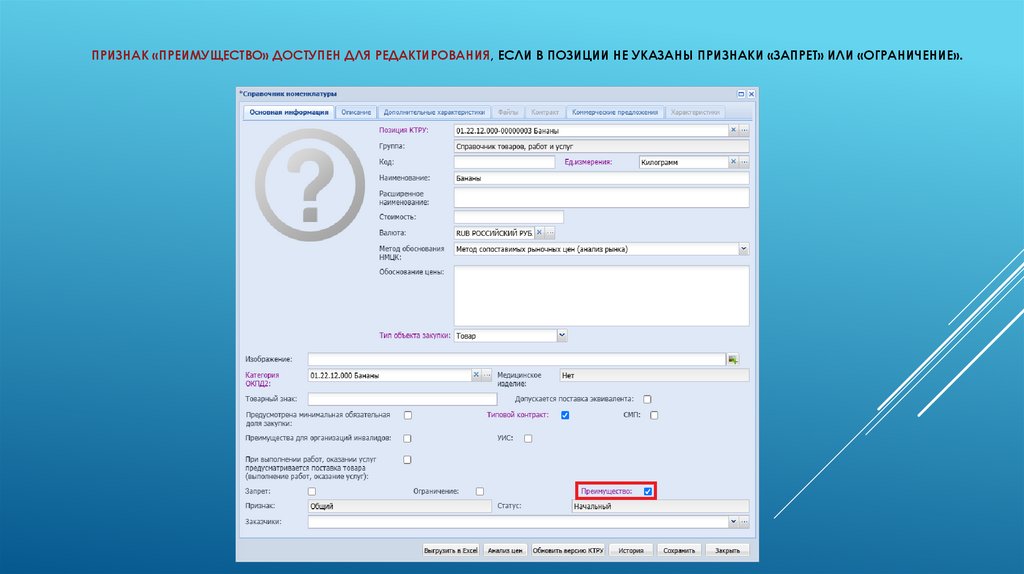Viewport: 1024px width, 574px height.
Task: Check the Ограничение checkbox
Action: (x=480, y=492)
